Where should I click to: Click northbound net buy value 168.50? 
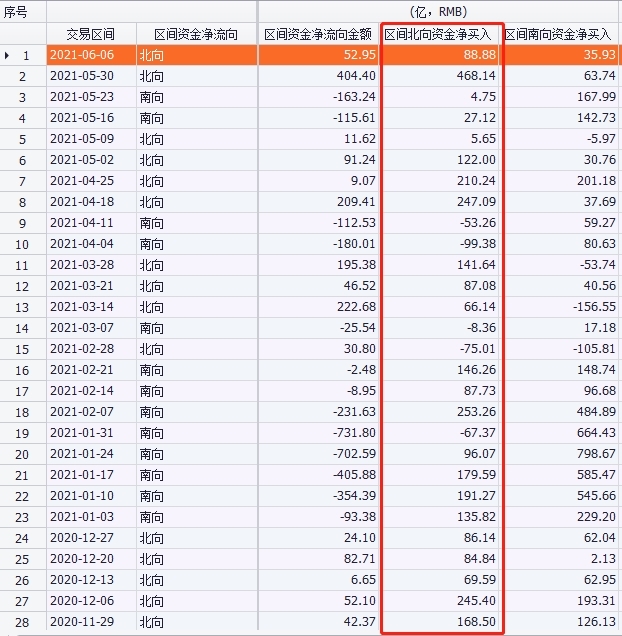point(439,622)
